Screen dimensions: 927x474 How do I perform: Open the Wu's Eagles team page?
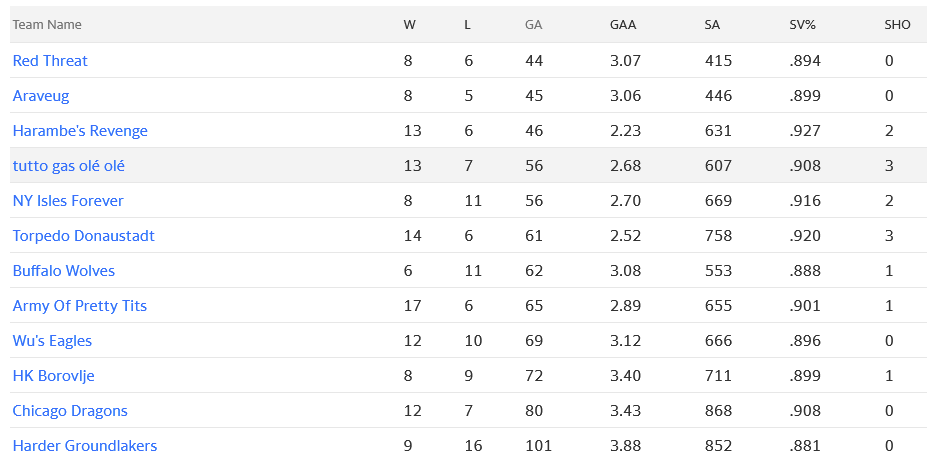pos(52,341)
